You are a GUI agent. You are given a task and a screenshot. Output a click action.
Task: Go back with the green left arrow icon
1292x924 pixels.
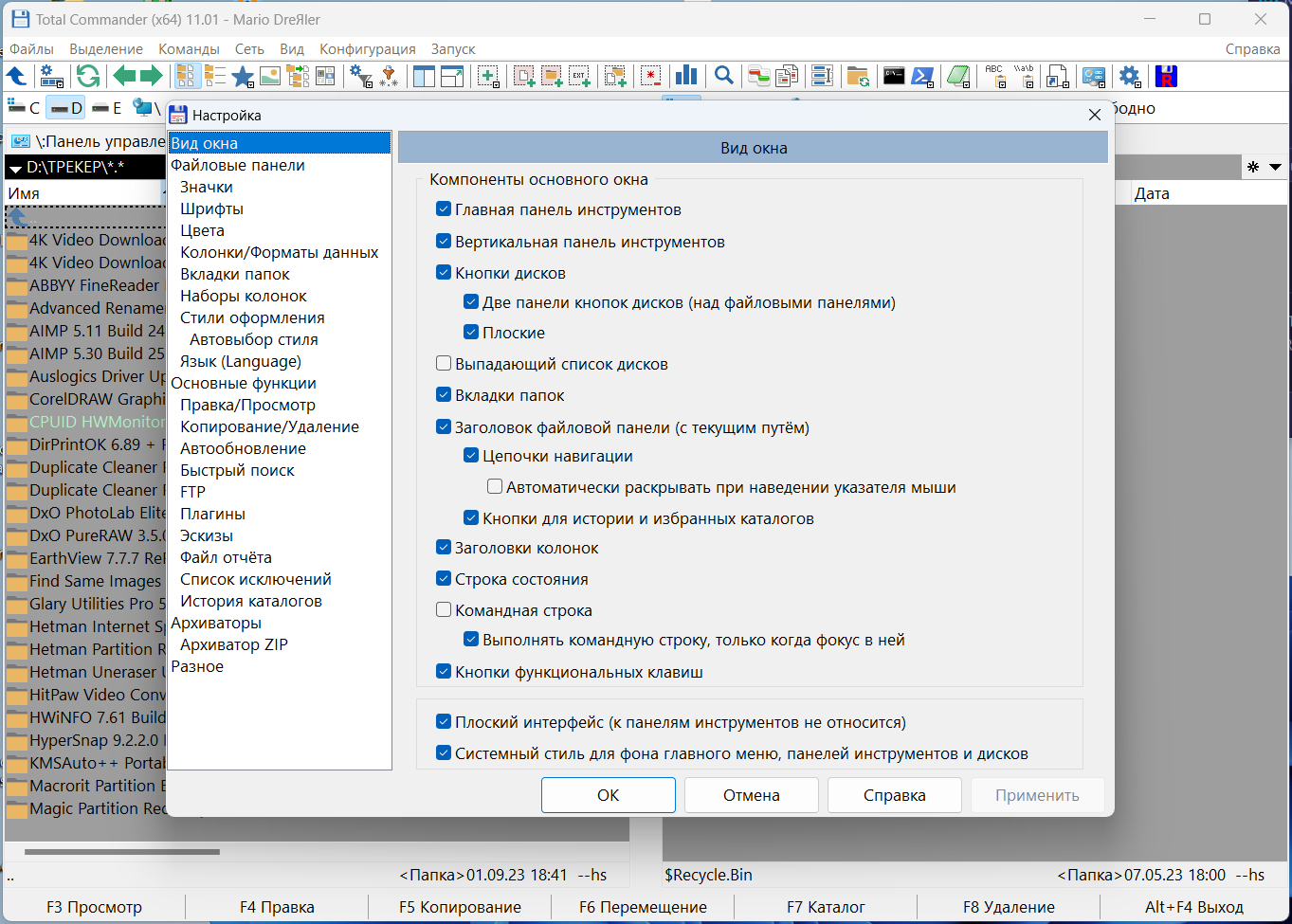[124, 76]
